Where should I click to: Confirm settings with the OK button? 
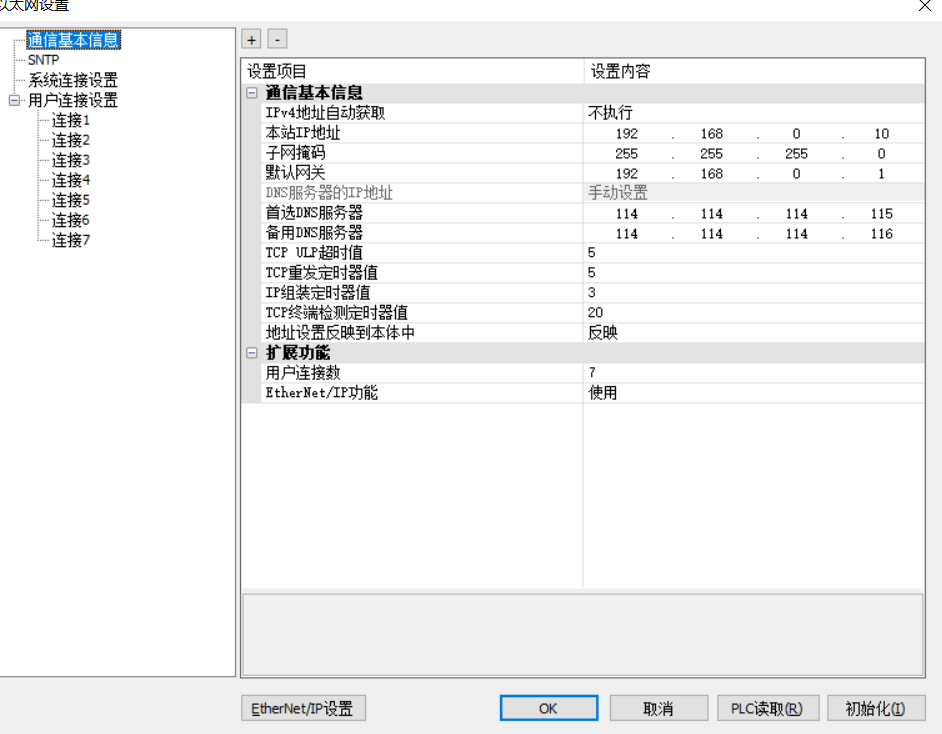[547, 708]
